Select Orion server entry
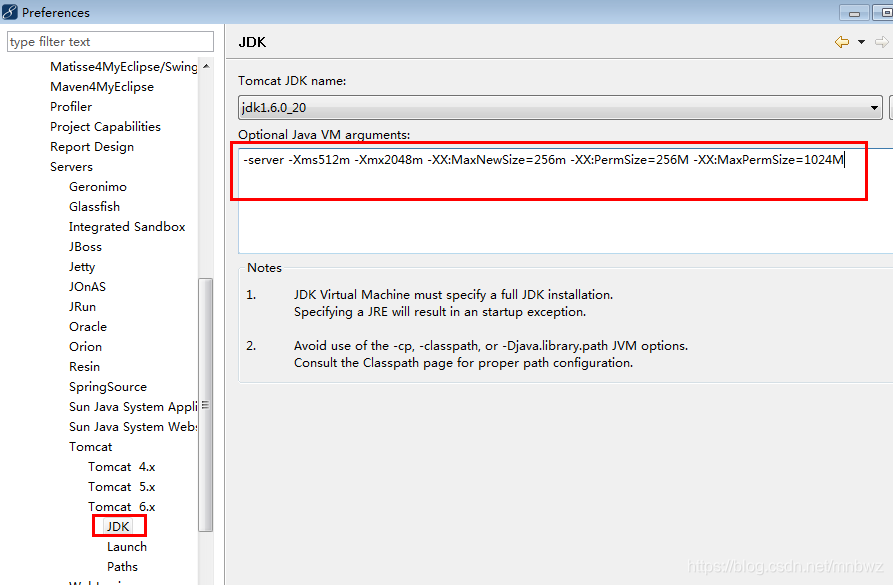 [x=85, y=346]
